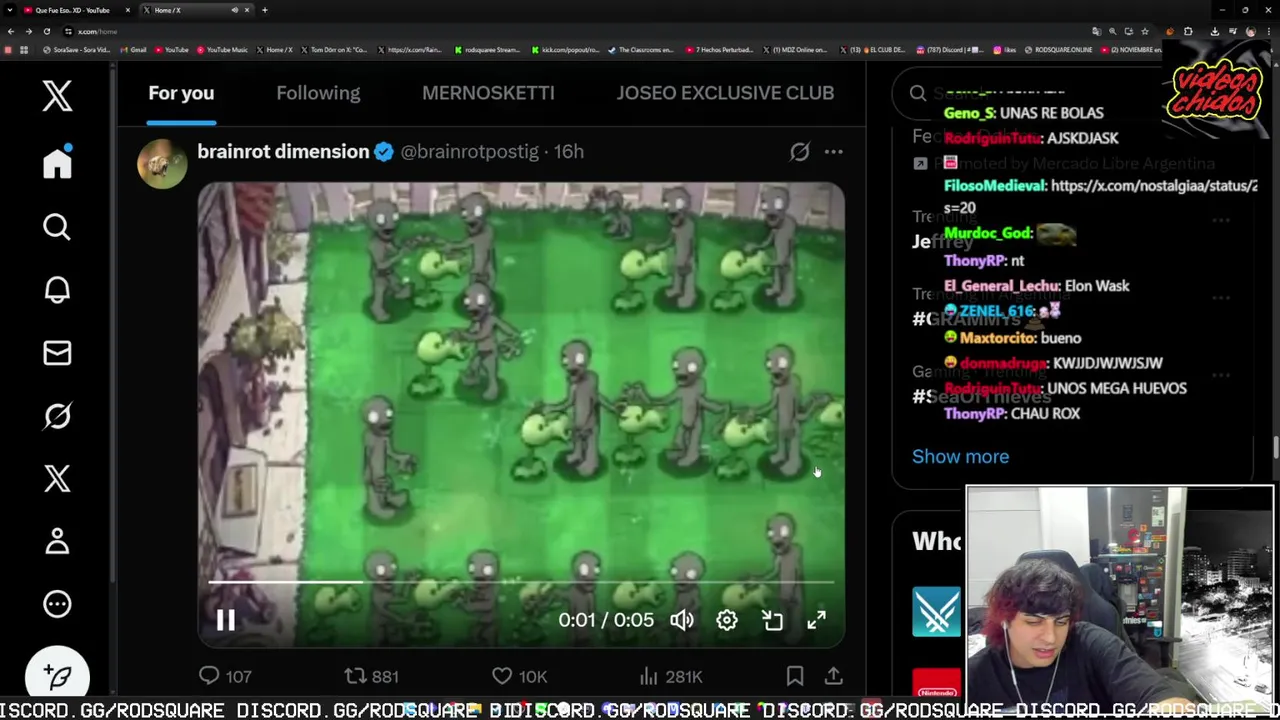This screenshot has height=720, width=1280.
Task: Share the brainrot dimension post
Action: point(833,677)
